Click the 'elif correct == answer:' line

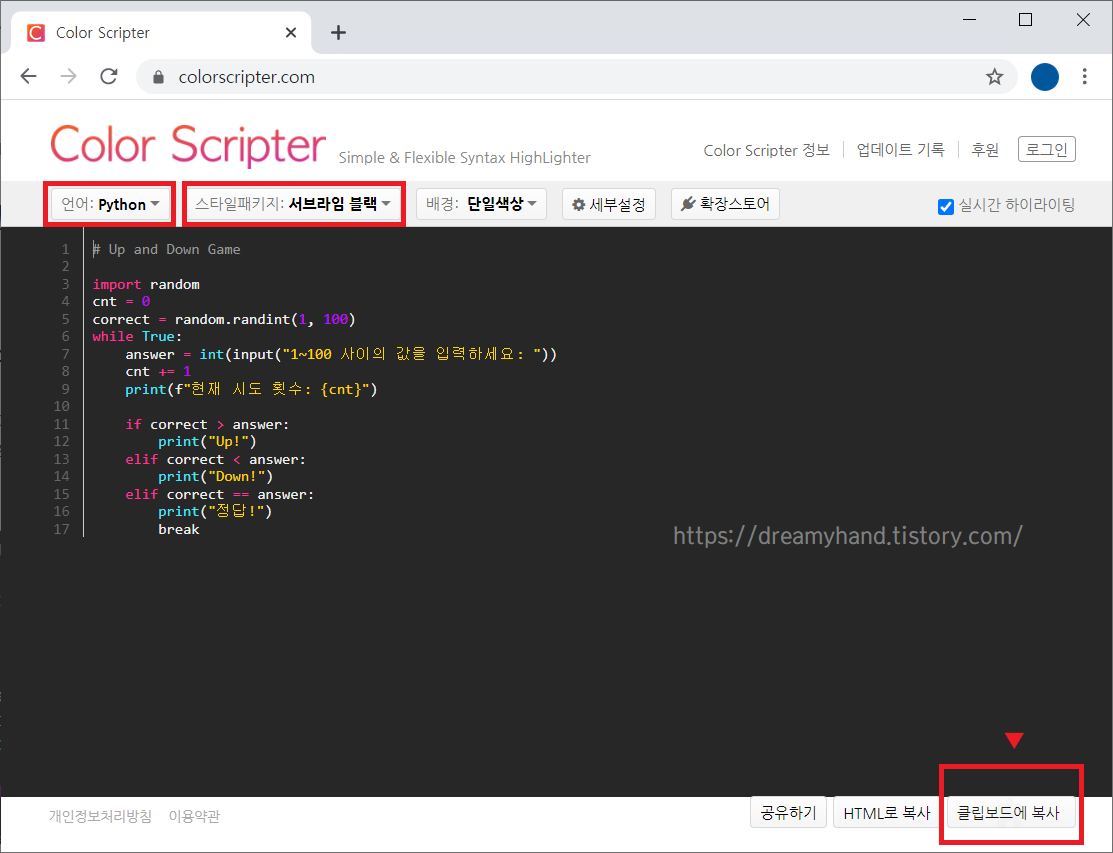(x=220, y=495)
